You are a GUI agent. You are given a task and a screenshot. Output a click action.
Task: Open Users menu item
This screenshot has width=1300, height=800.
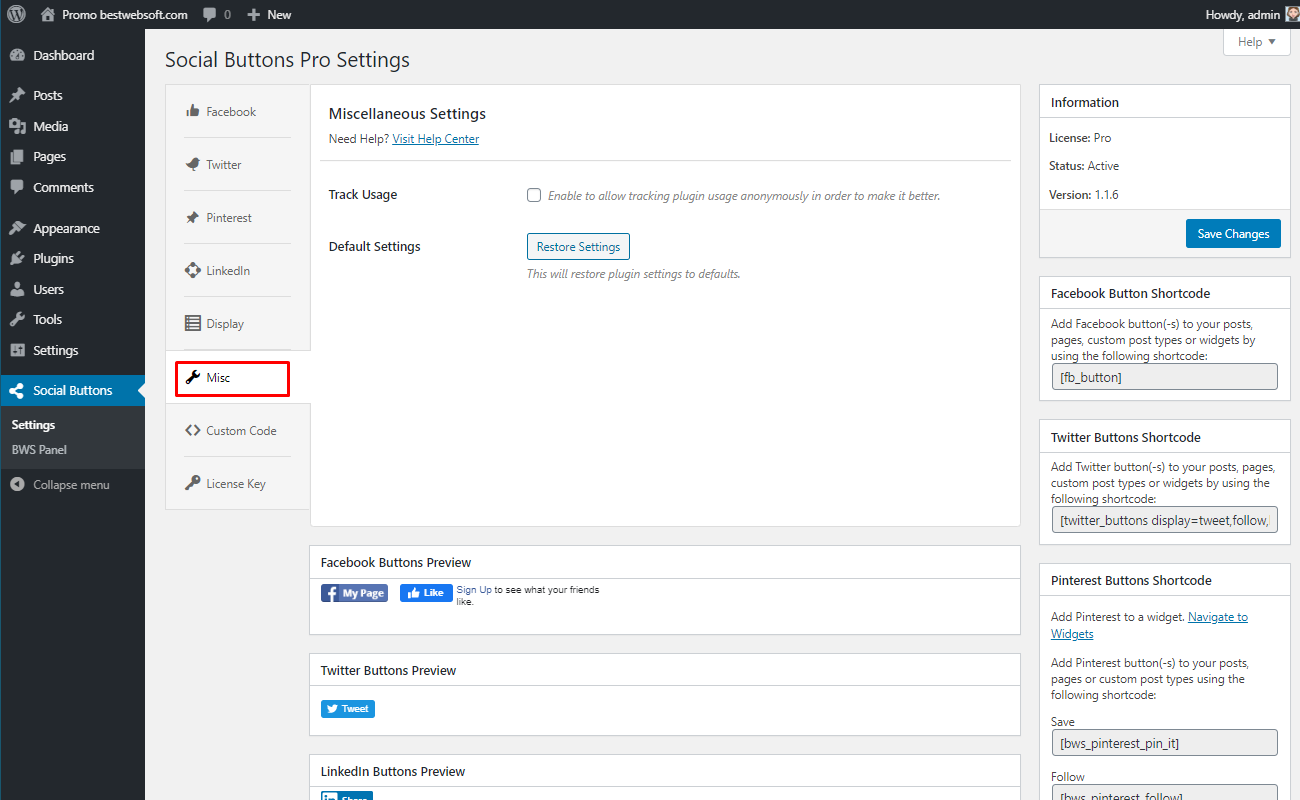72,289
